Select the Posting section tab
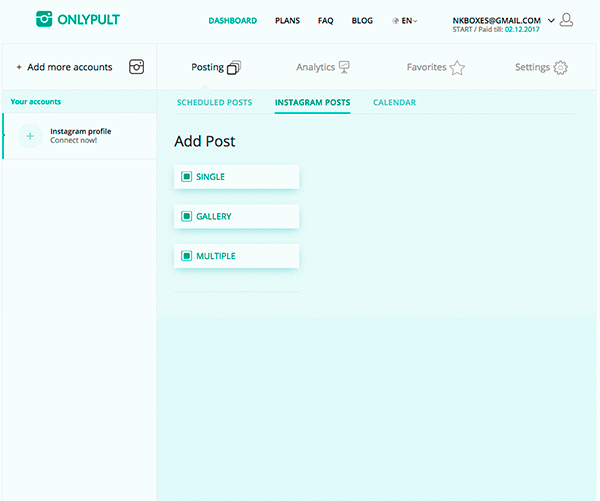This screenshot has width=600, height=501. pos(216,67)
